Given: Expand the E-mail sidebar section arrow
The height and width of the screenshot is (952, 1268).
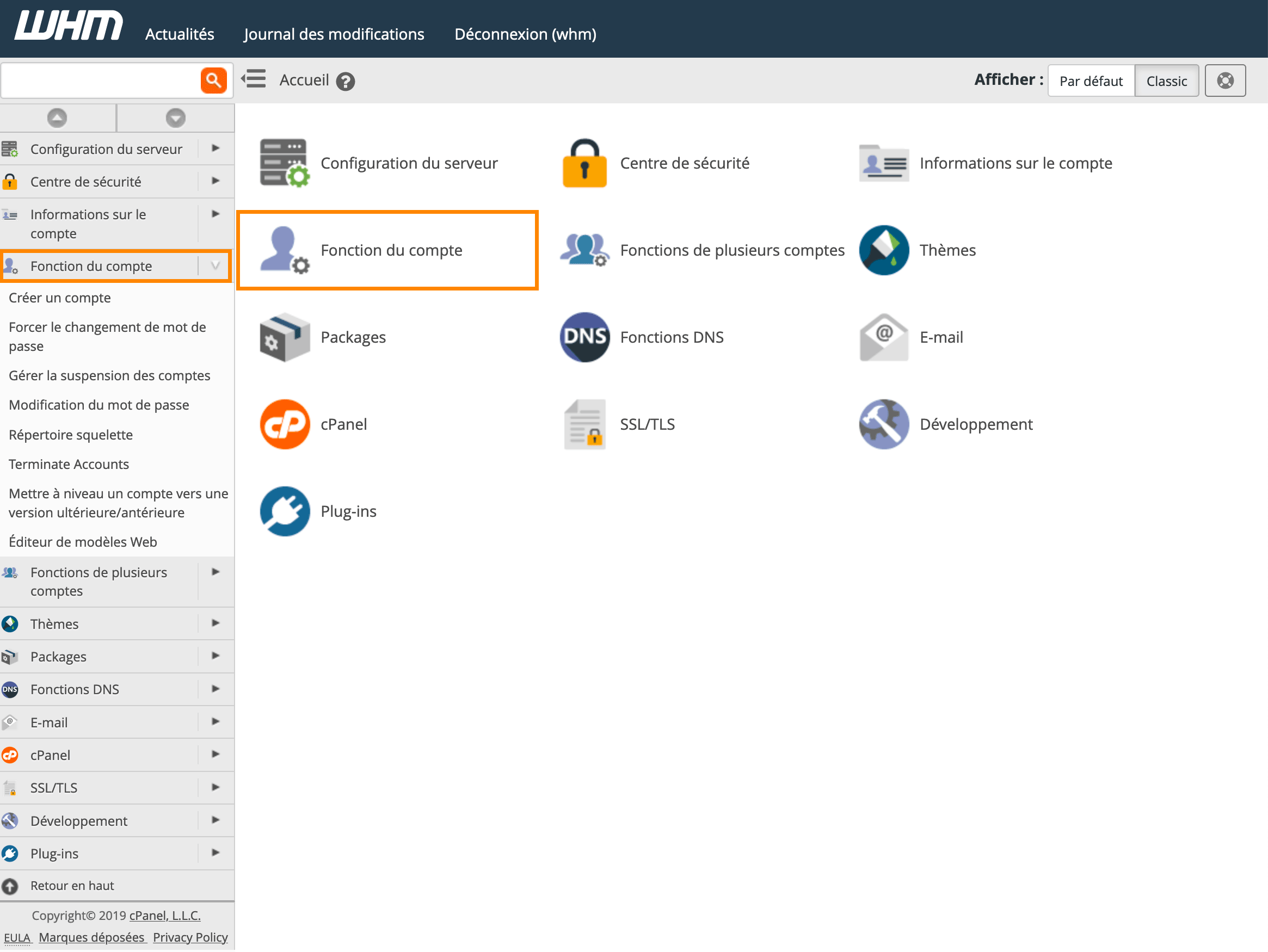Looking at the screenshot, I should click(215, 722).
